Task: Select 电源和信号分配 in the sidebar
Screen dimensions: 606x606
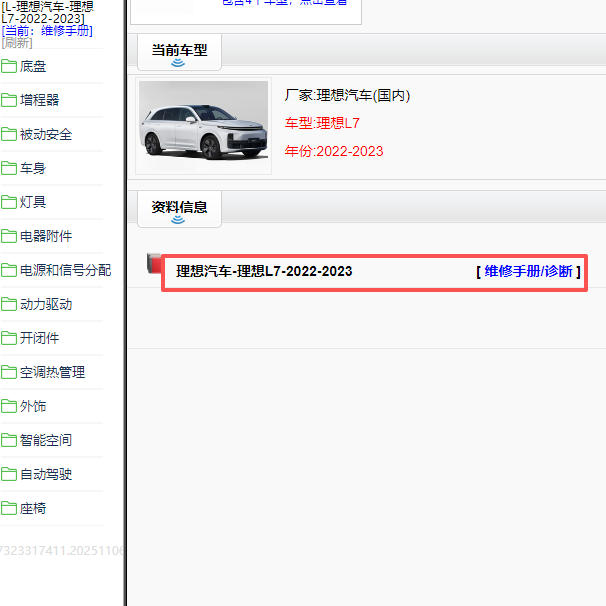Action: (x=65, y=270)
